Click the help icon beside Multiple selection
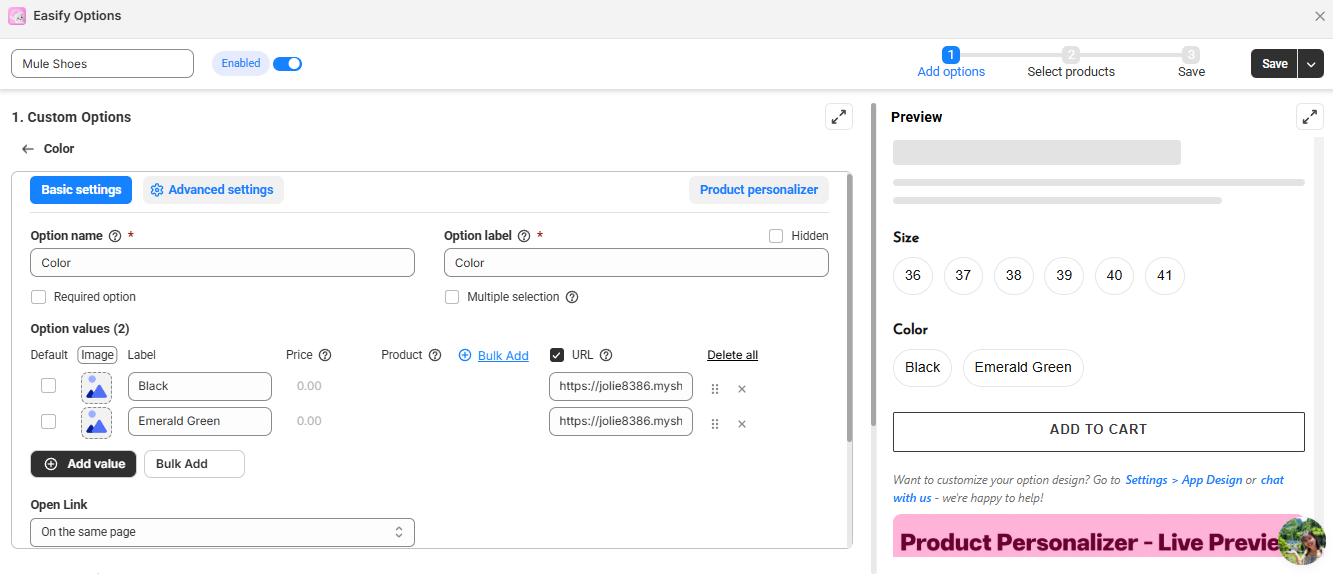Viewport: 1333px width, 575px height. tap(572, 297)
